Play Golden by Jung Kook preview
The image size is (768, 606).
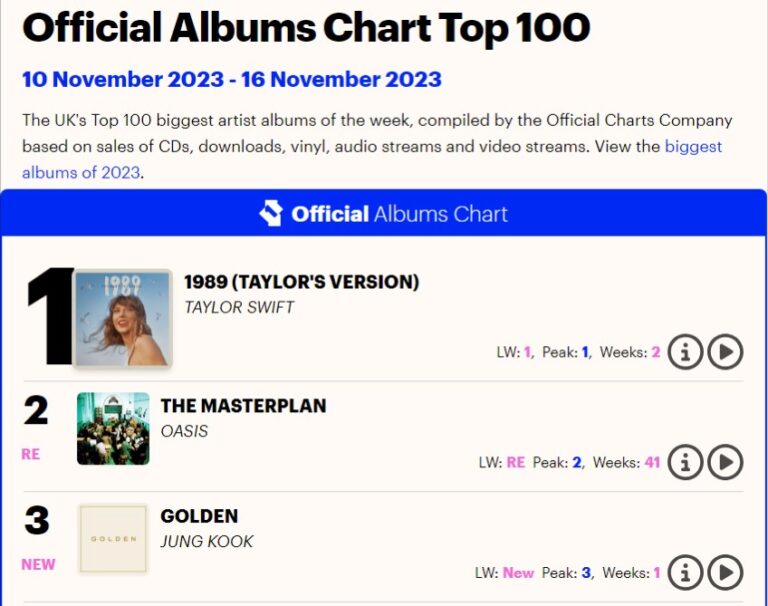(x=725, y=572)
